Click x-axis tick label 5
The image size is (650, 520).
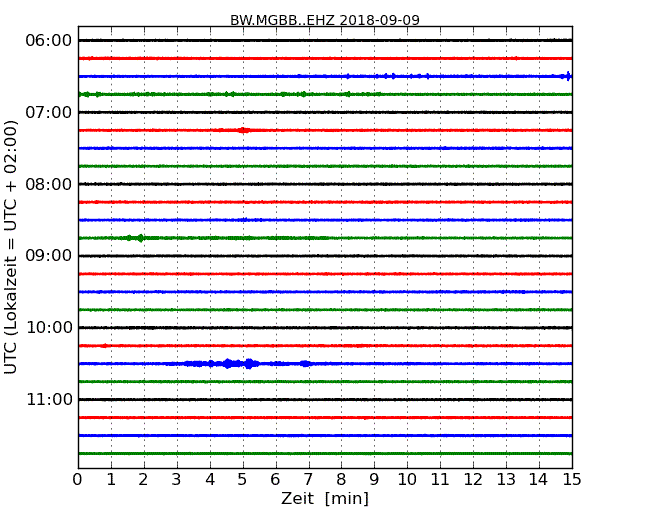[242, 479]
